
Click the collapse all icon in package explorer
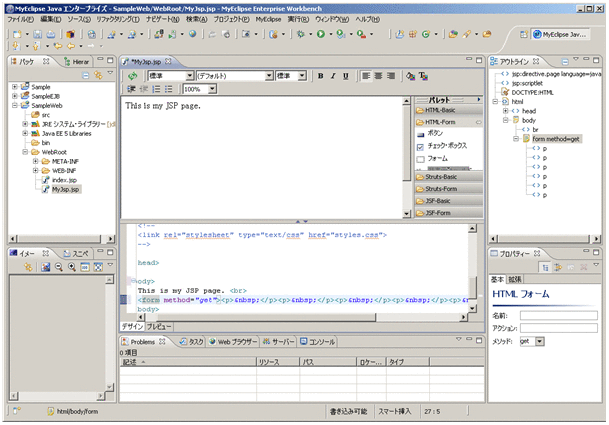coord(86,75)
